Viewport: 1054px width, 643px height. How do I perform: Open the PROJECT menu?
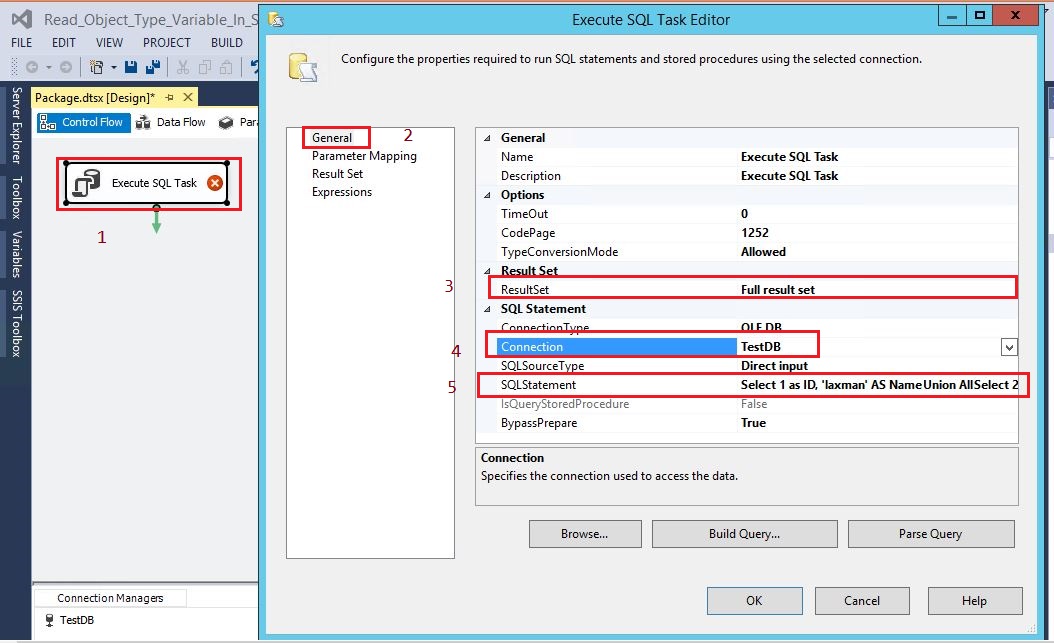[x=166, y=43]
